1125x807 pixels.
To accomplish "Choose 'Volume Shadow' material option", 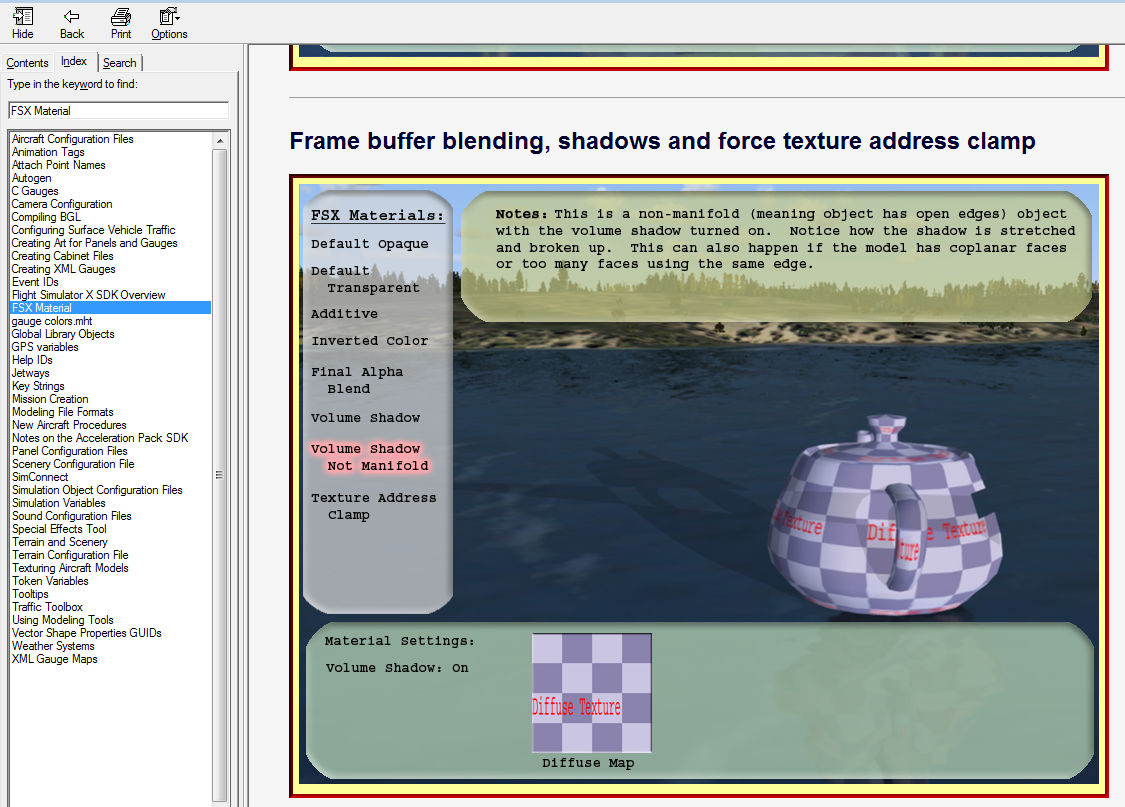I will (365, 417).
